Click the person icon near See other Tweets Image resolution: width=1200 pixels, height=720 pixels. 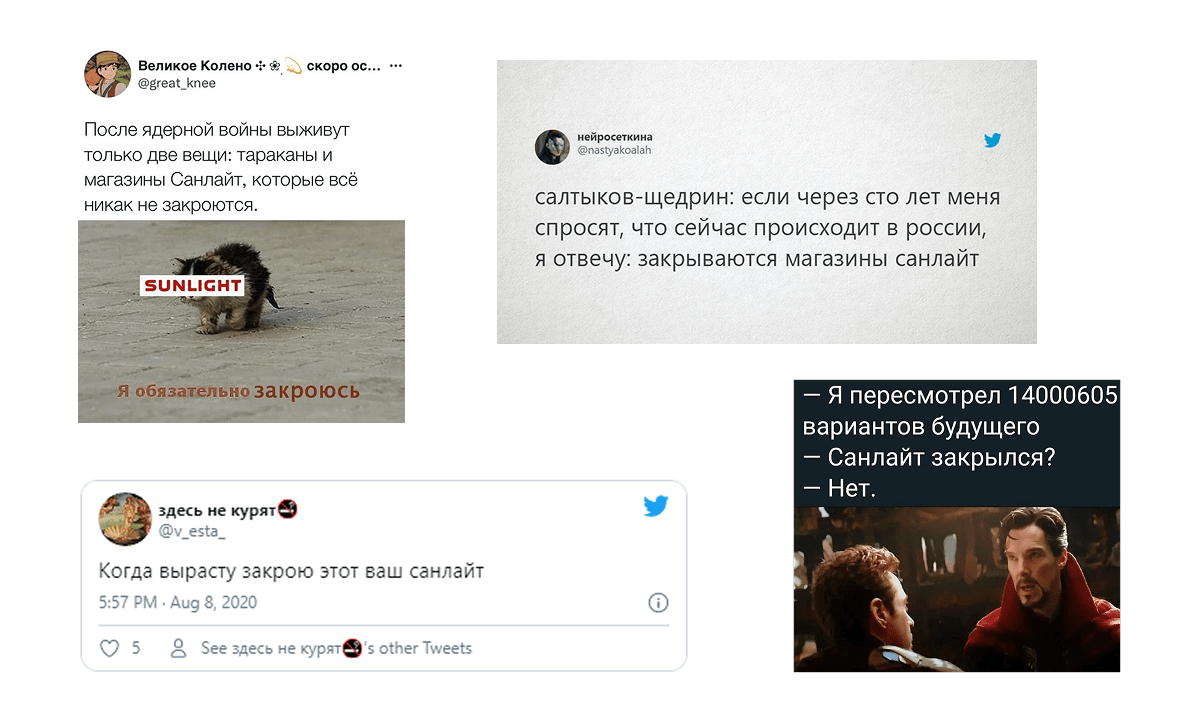point(179,648)
